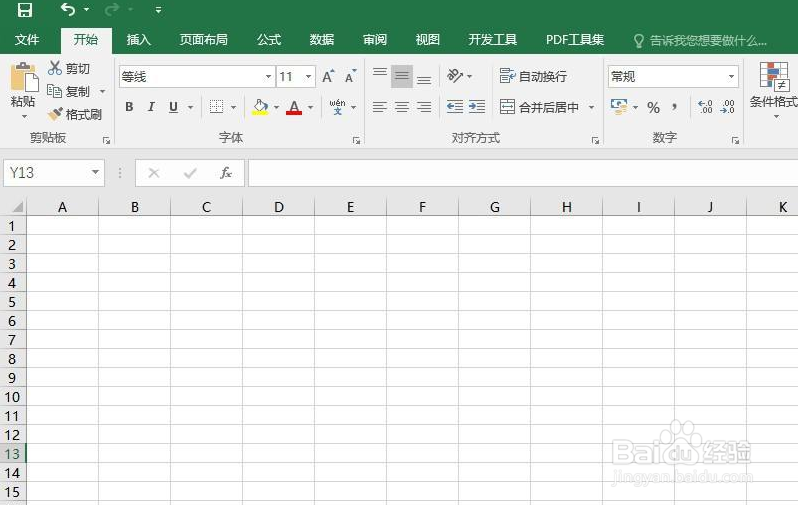This screenshot has height=505, width=798.
Task: Click 合并后居中 merge and center
Action: [x=539, y=107]
